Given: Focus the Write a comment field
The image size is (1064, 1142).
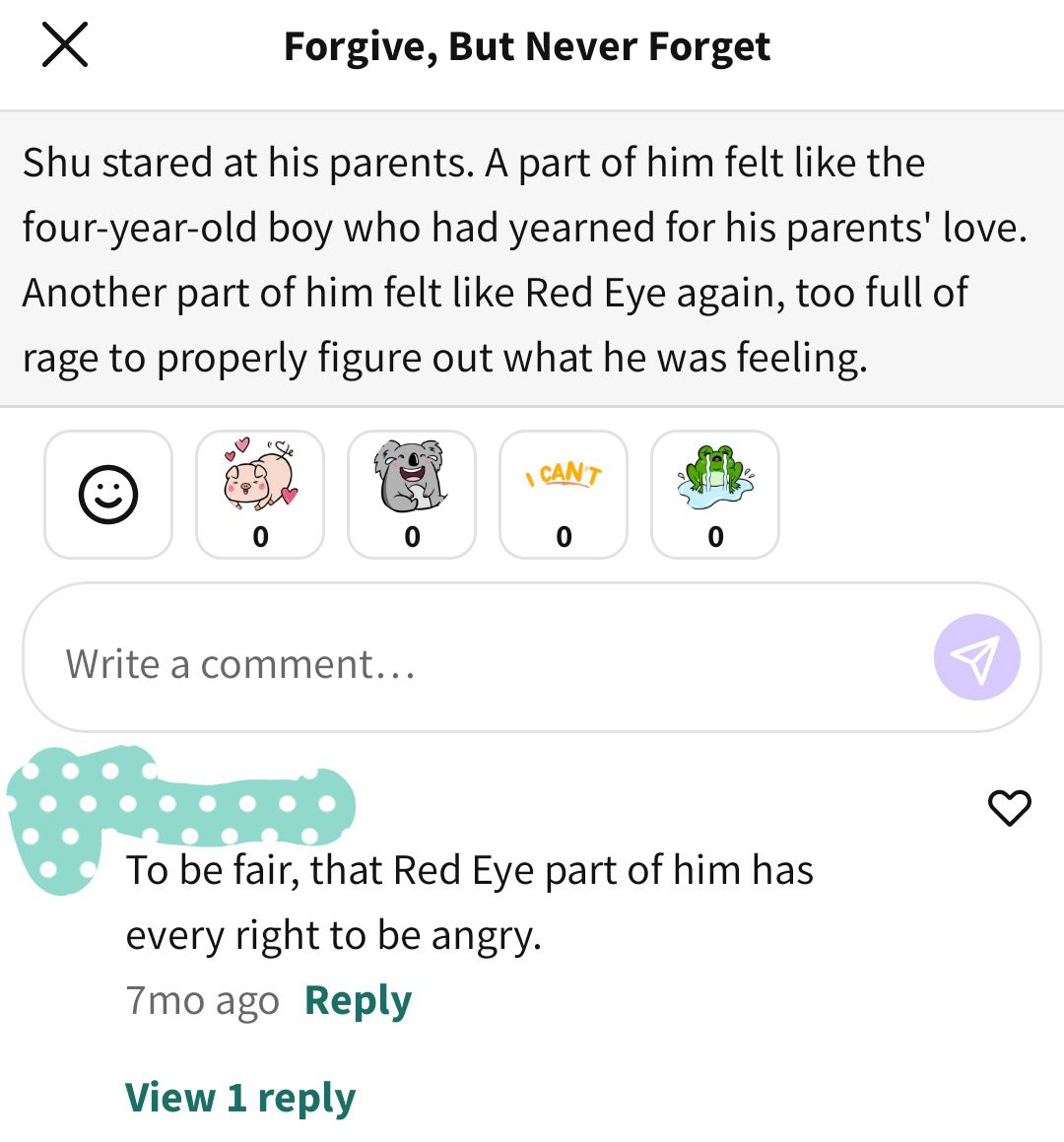Looking at the screenshot, I should (532, 657).
